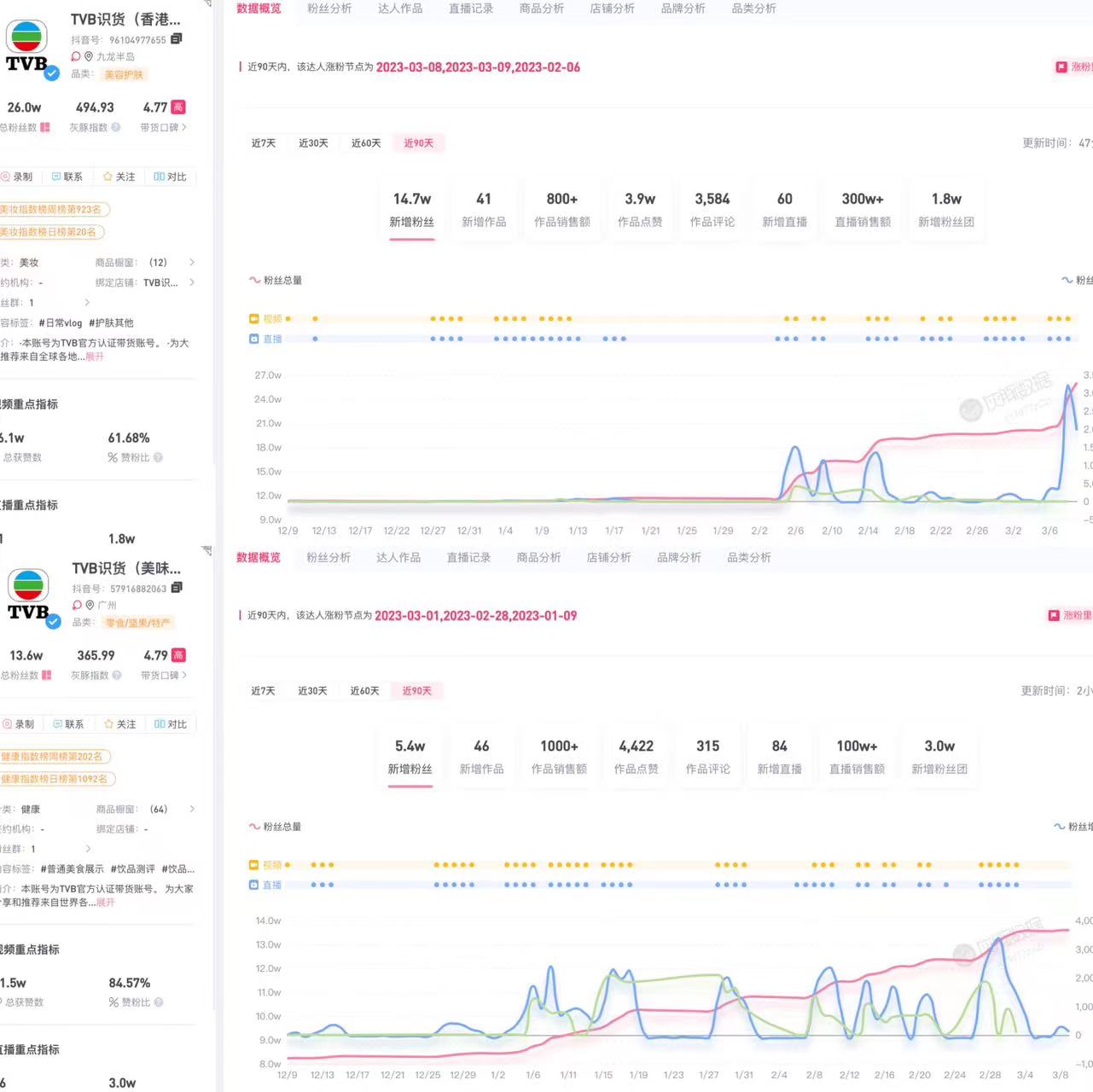The height and width of the screenshot is (1092, 1093).
Task: Click the 录制 record button in the top panel
Action: coord(16,177)
